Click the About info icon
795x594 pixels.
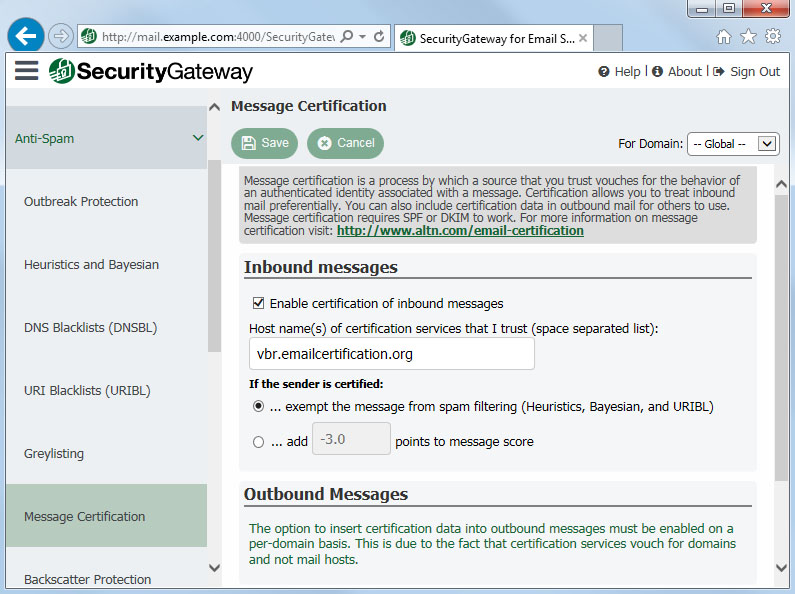coord(658,72)
